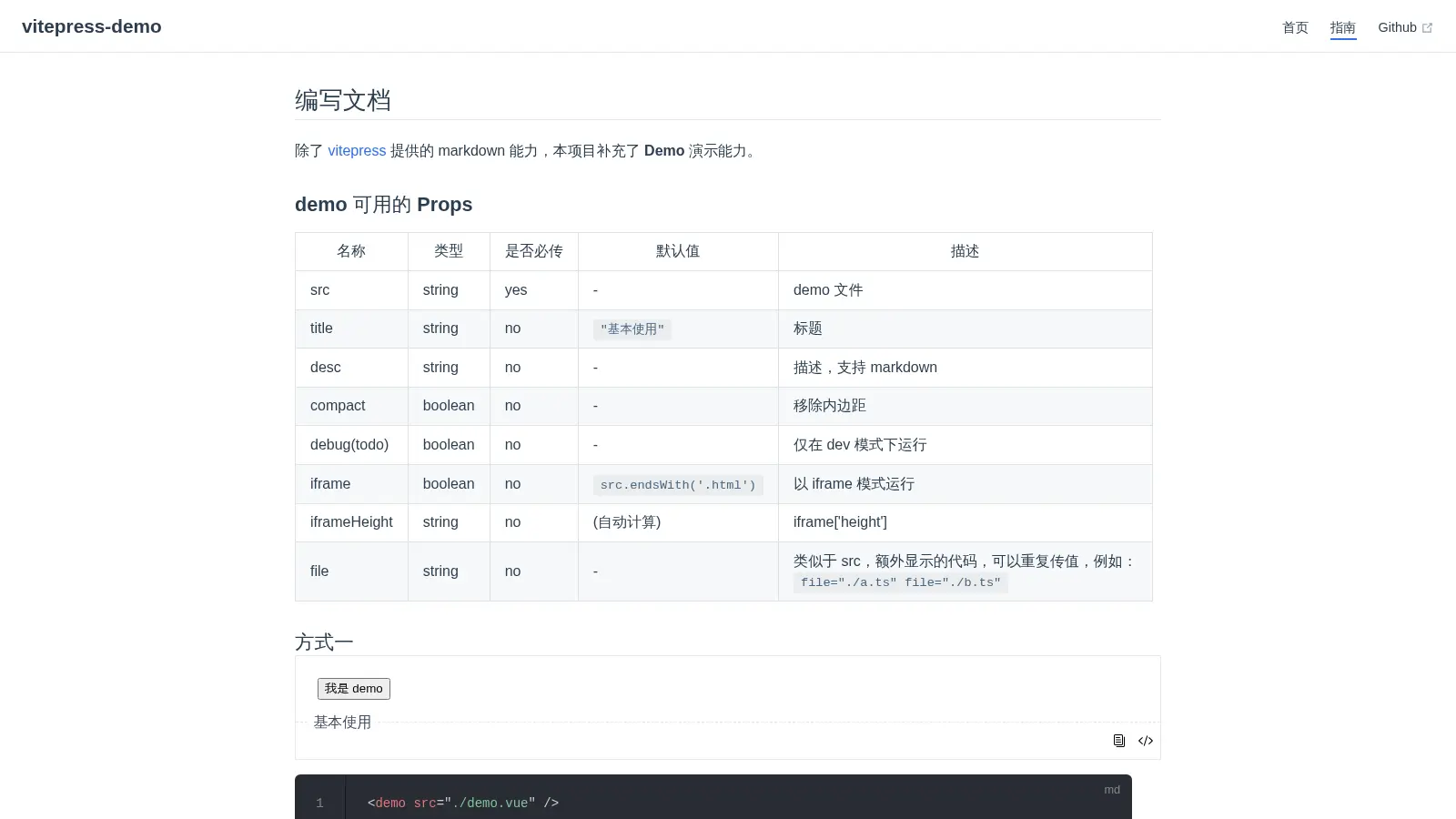Click the title cell in the name column
This screenshot has width=1456, height=819.
point(351,329)
